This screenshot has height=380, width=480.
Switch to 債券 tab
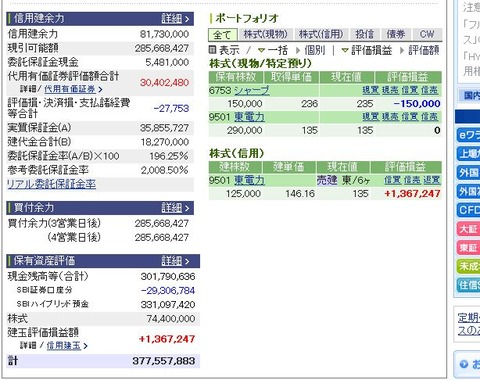[396, 34]
